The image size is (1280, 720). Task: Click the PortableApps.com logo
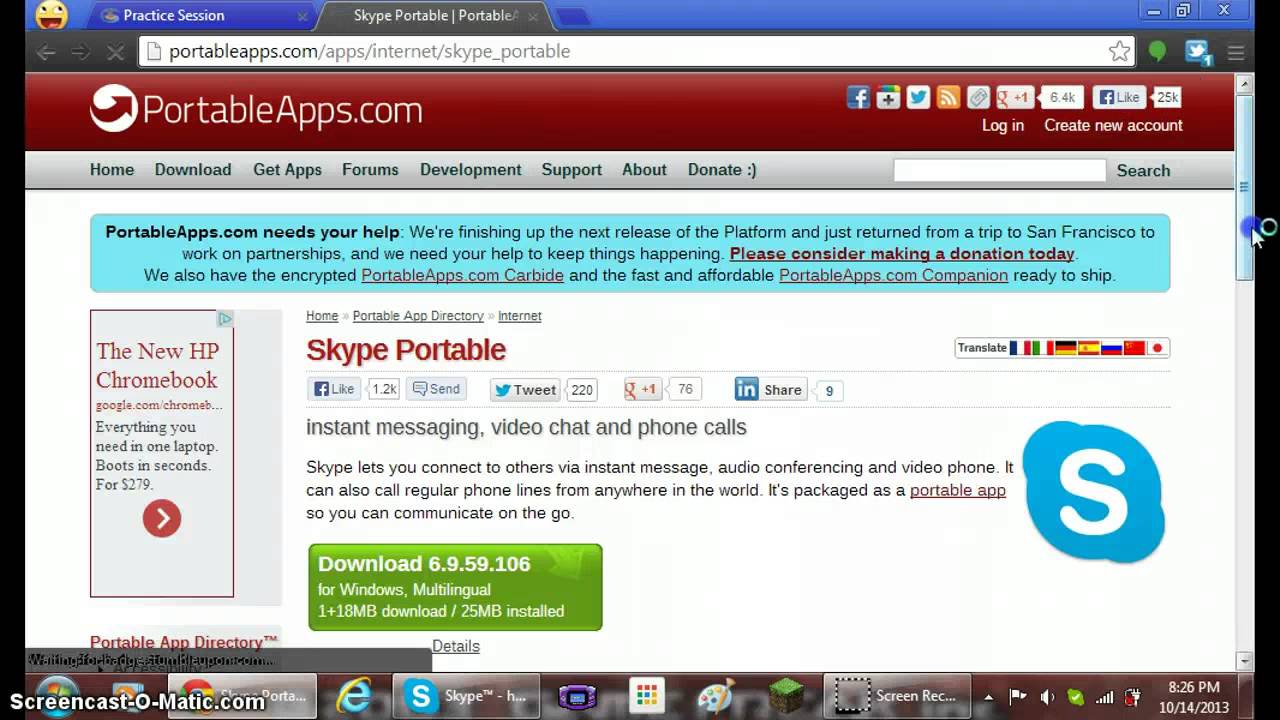pyautogui.click(x=256, y=108)
